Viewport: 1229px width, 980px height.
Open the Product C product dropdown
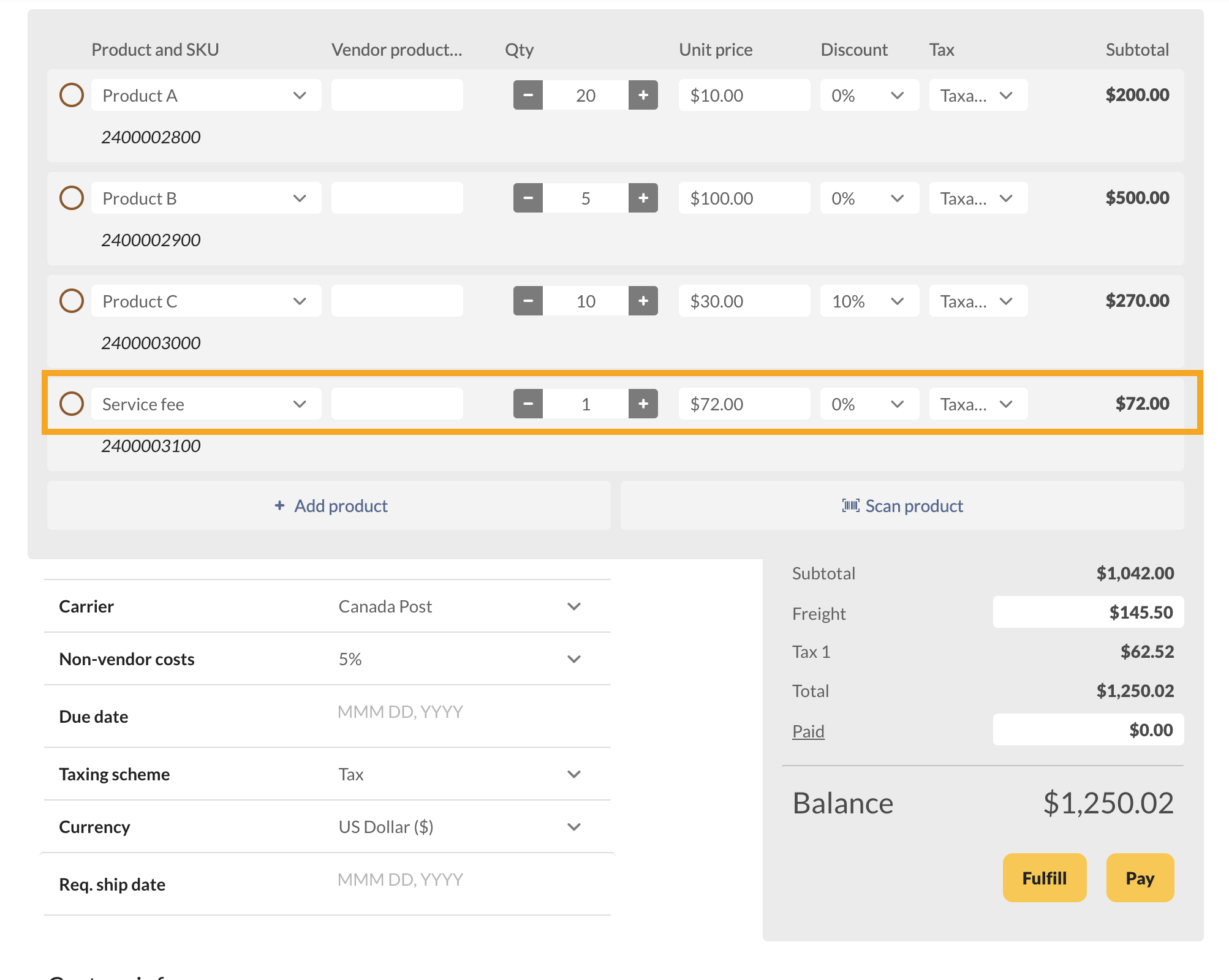pyautogui.click(x=206, y=301)
